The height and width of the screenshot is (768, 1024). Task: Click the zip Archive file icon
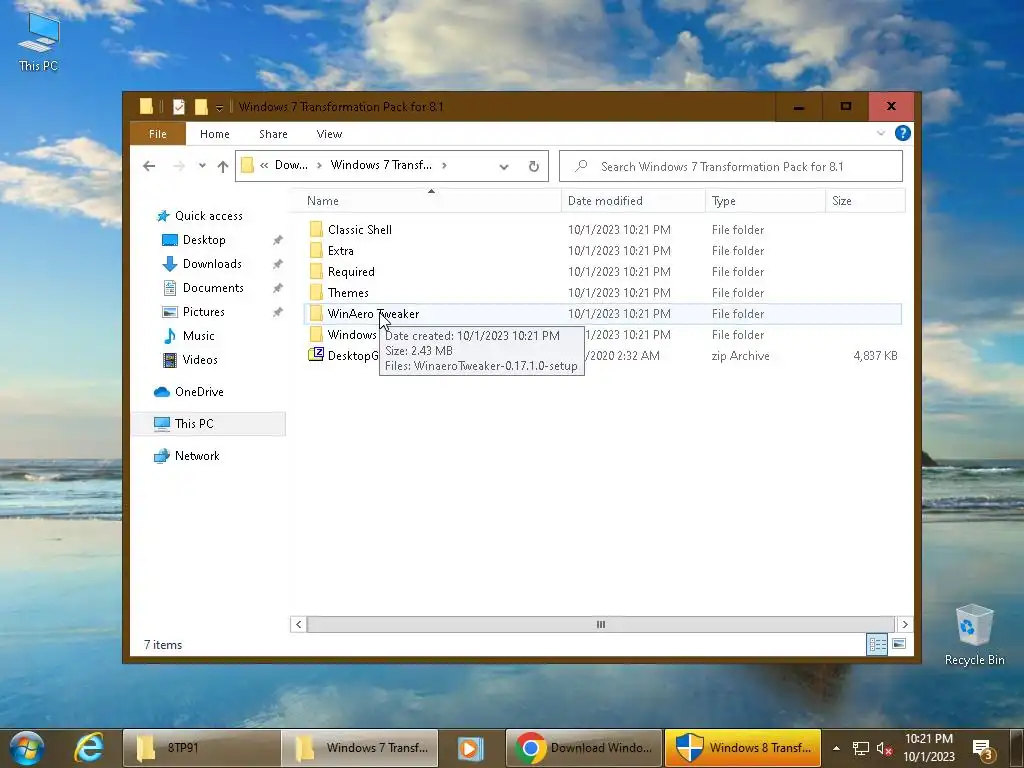point(316,355)
